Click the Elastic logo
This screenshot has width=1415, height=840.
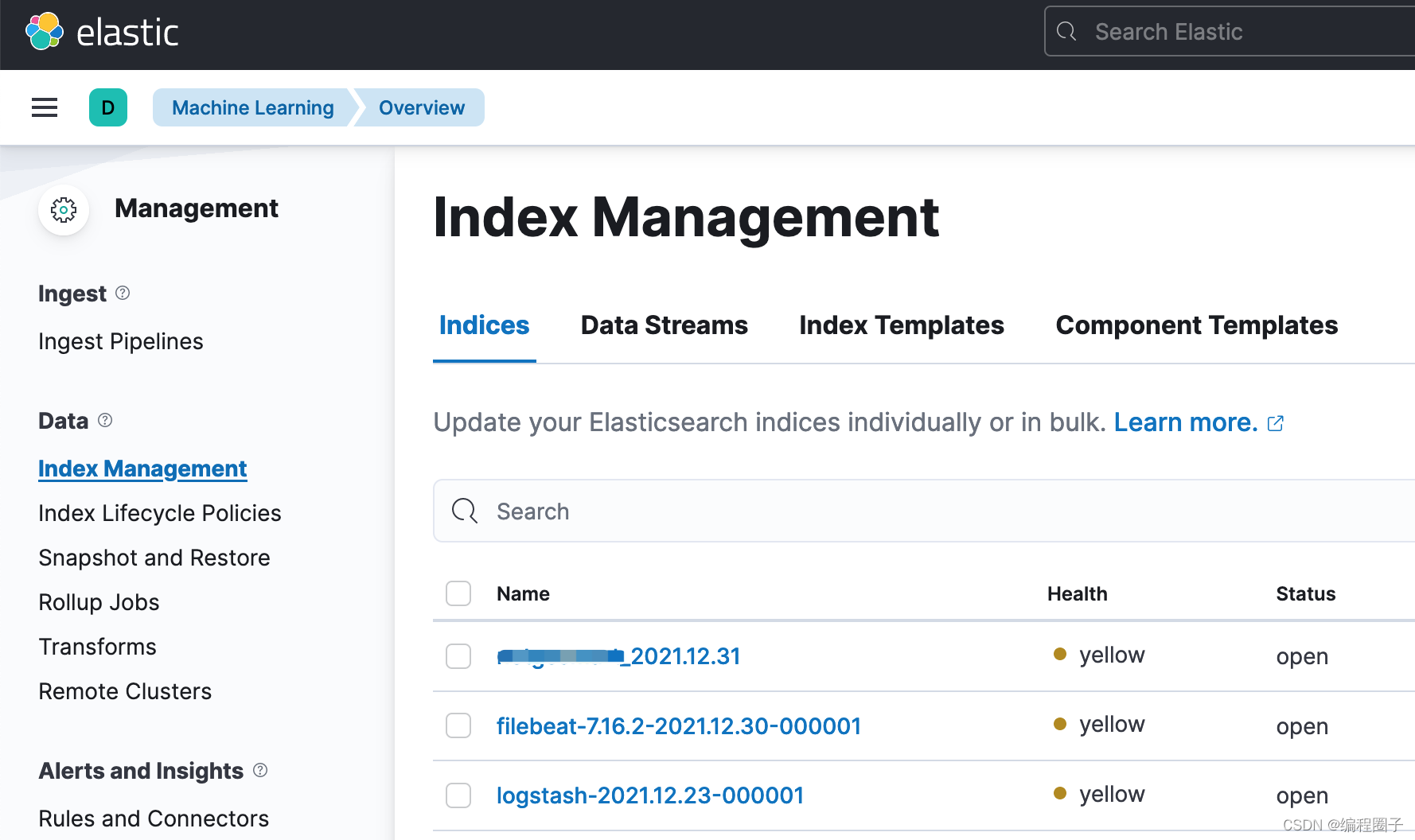click(x=102, y=32)
